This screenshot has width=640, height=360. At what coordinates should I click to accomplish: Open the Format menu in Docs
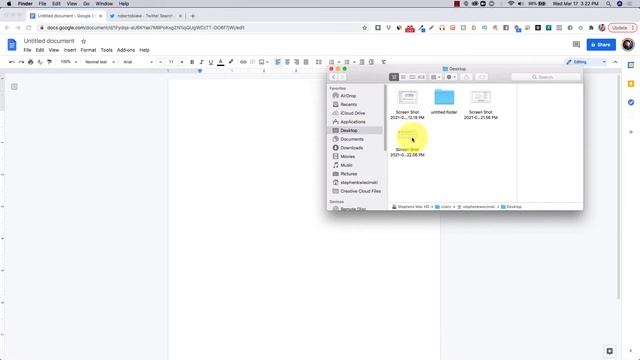[88, 50]
